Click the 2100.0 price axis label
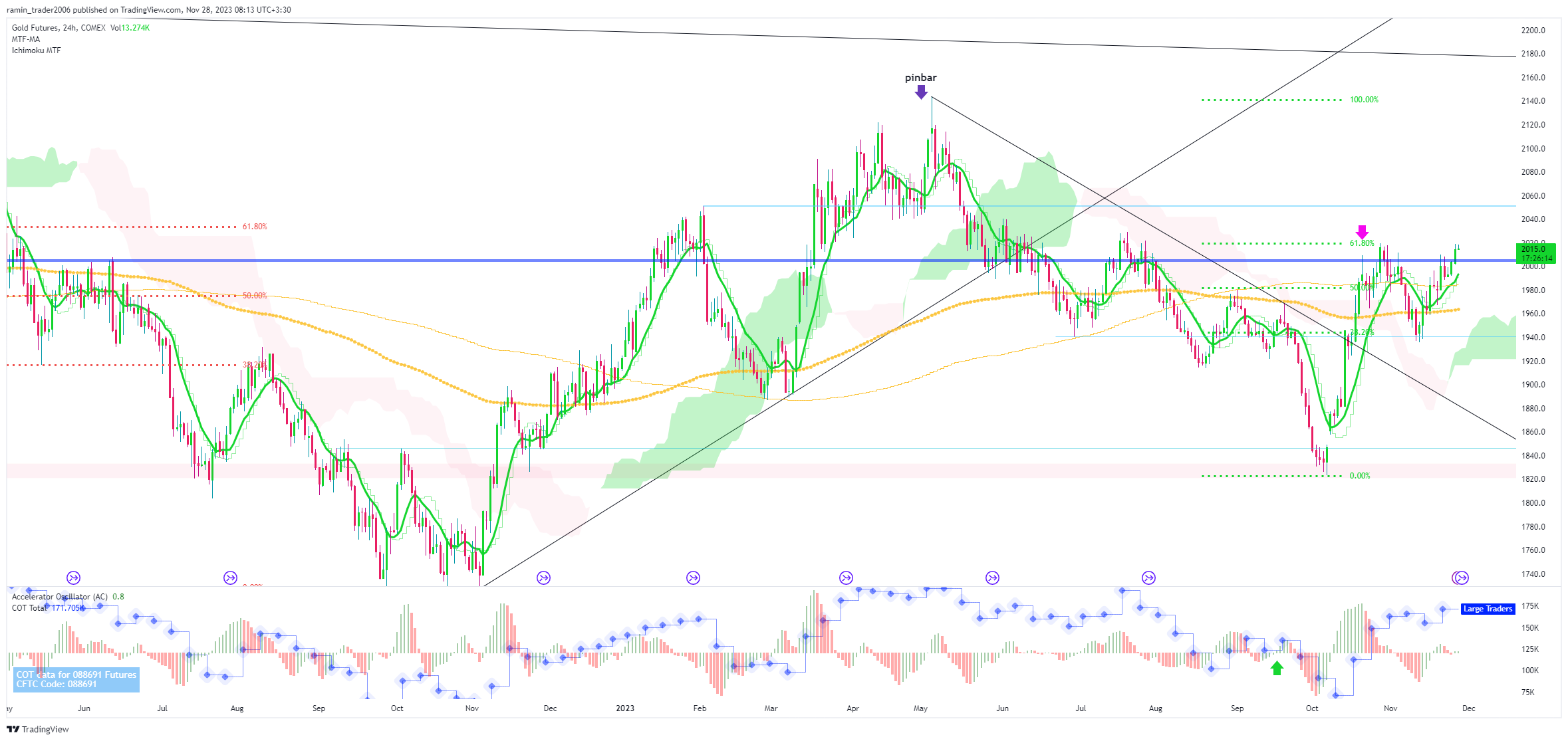Image resolution: width=1568 pixels, height=741 pixels. 1533,149
